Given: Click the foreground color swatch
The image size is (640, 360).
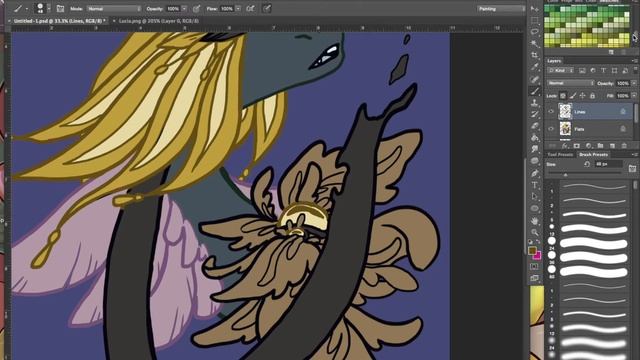Looking at the screenshot, I should point(532,251).
